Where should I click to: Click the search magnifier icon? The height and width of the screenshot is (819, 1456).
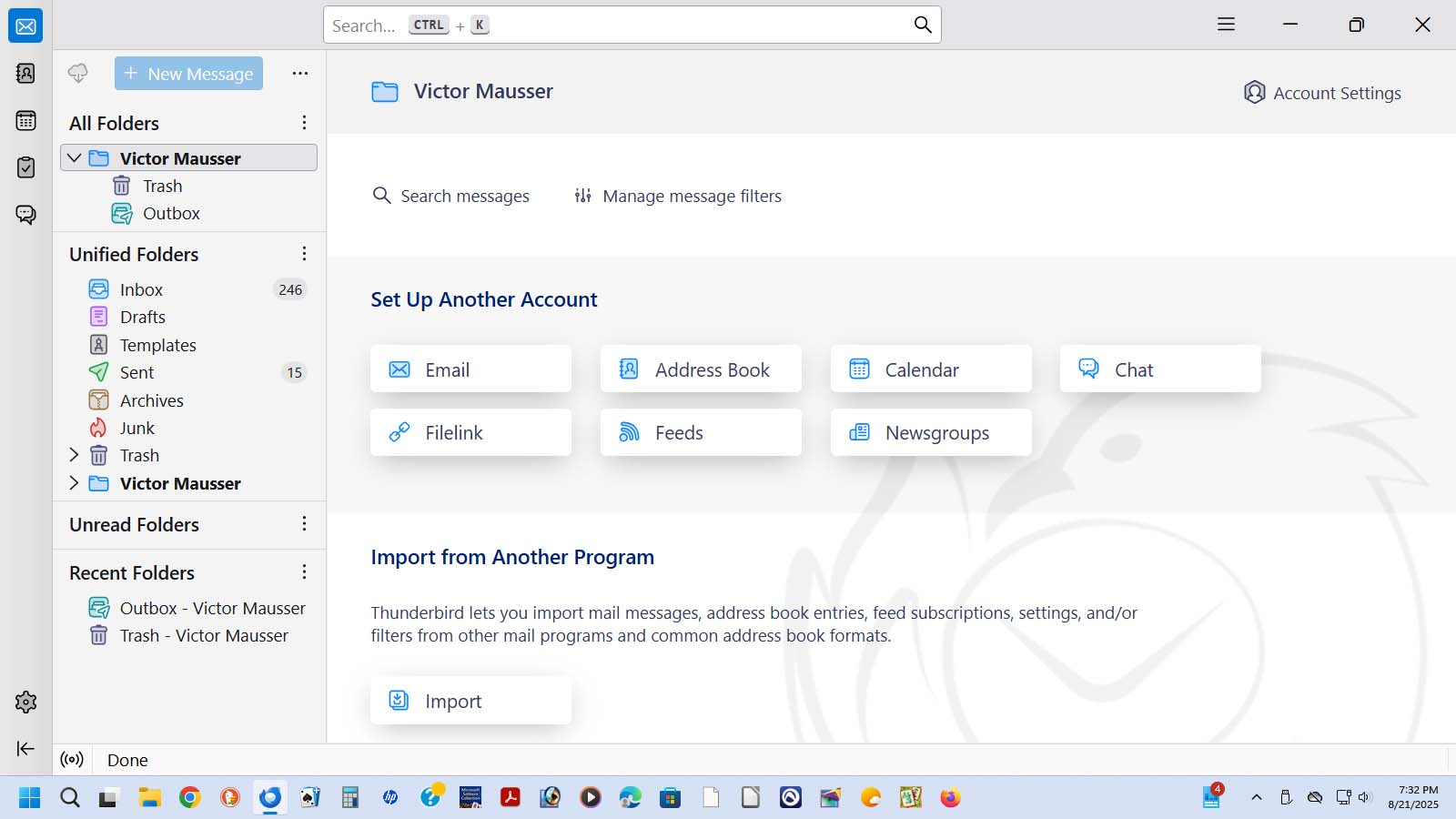click(x=923, y=25)
